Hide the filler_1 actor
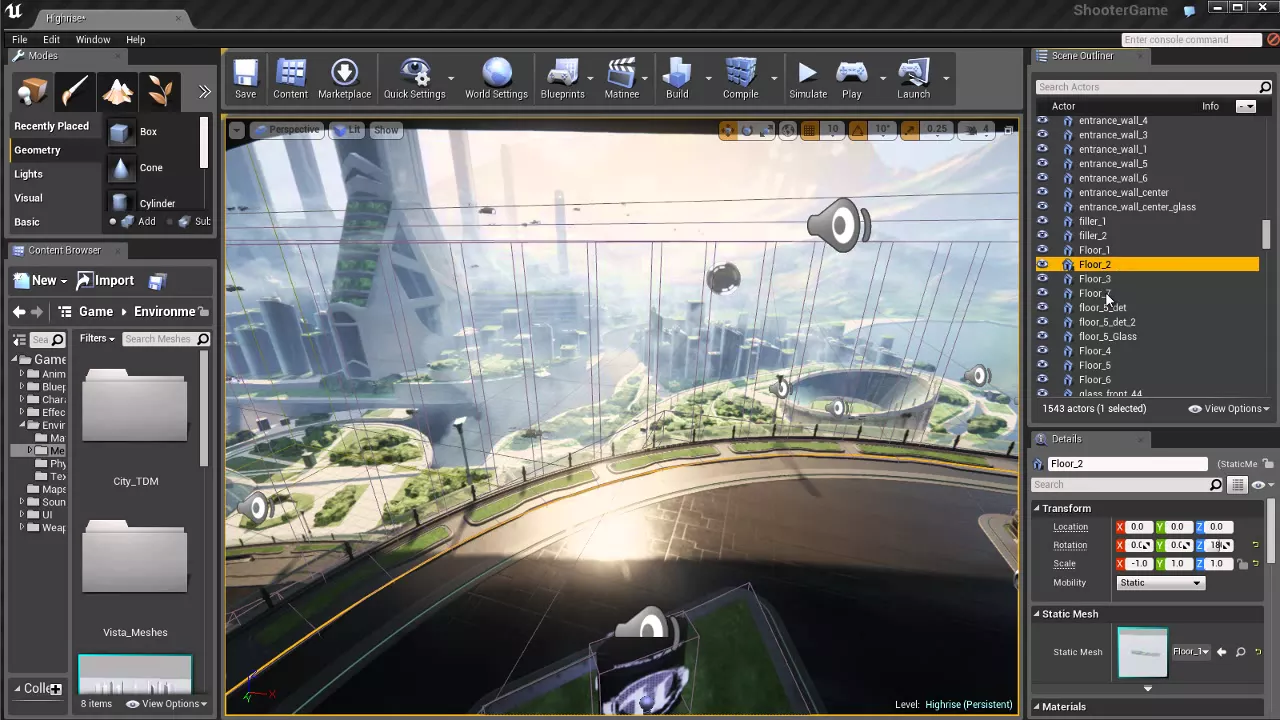This screenshot has height=720, width=1280. pos(1042,221)
